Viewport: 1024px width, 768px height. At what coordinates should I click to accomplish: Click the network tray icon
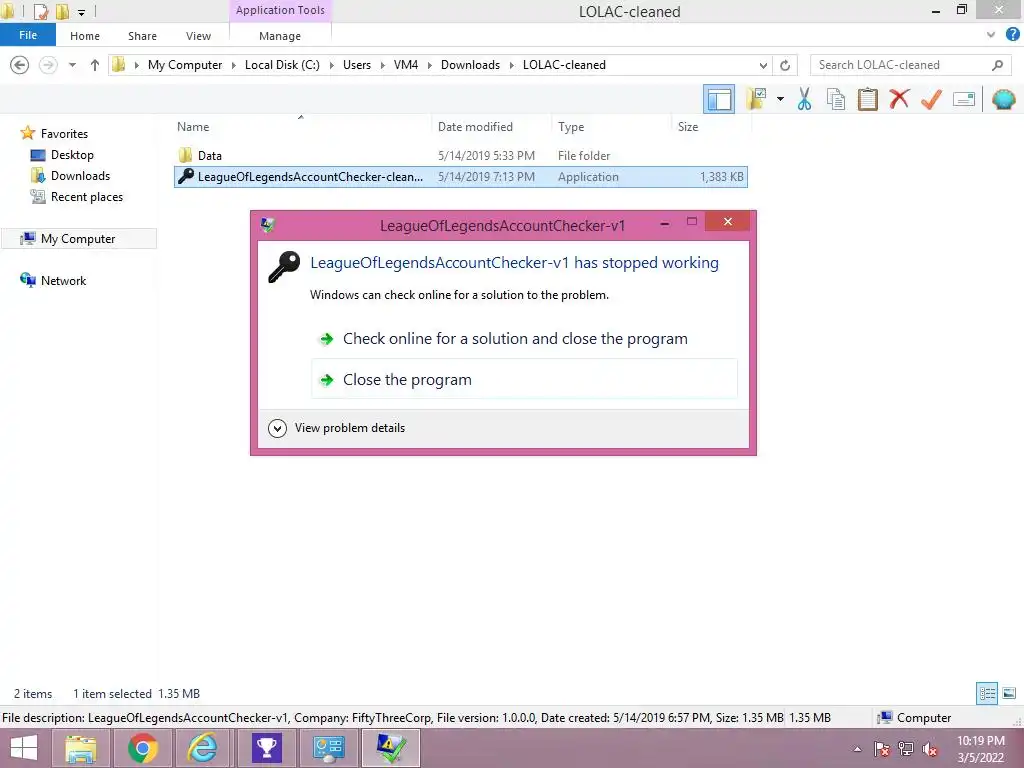pyautogui.click(x=906, y=749)
